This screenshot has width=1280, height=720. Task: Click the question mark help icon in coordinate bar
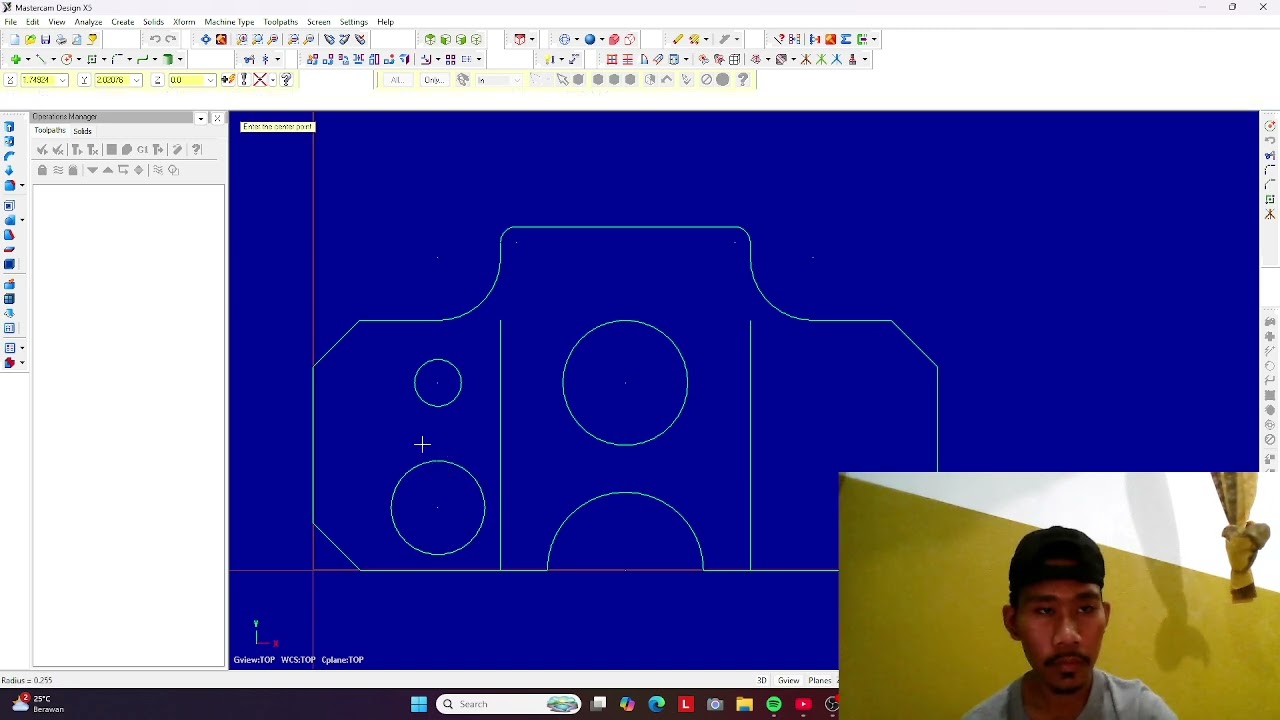[x=286, y=80]
